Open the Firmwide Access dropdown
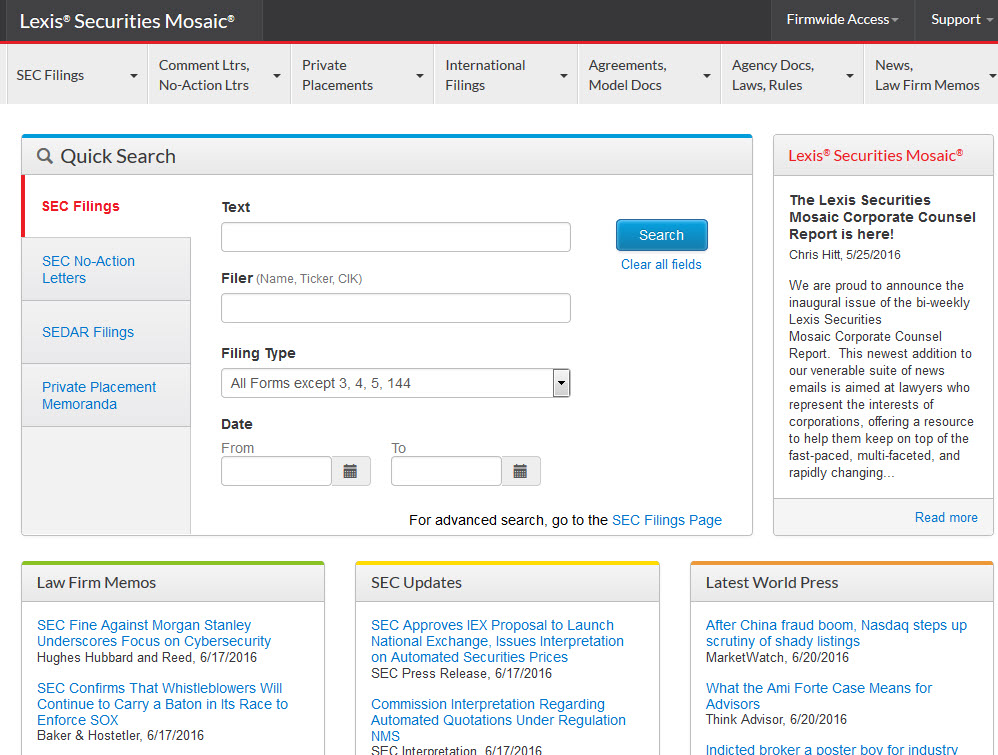Image resolution: width=998 pixels, height=755 pixels. (843, 20)
